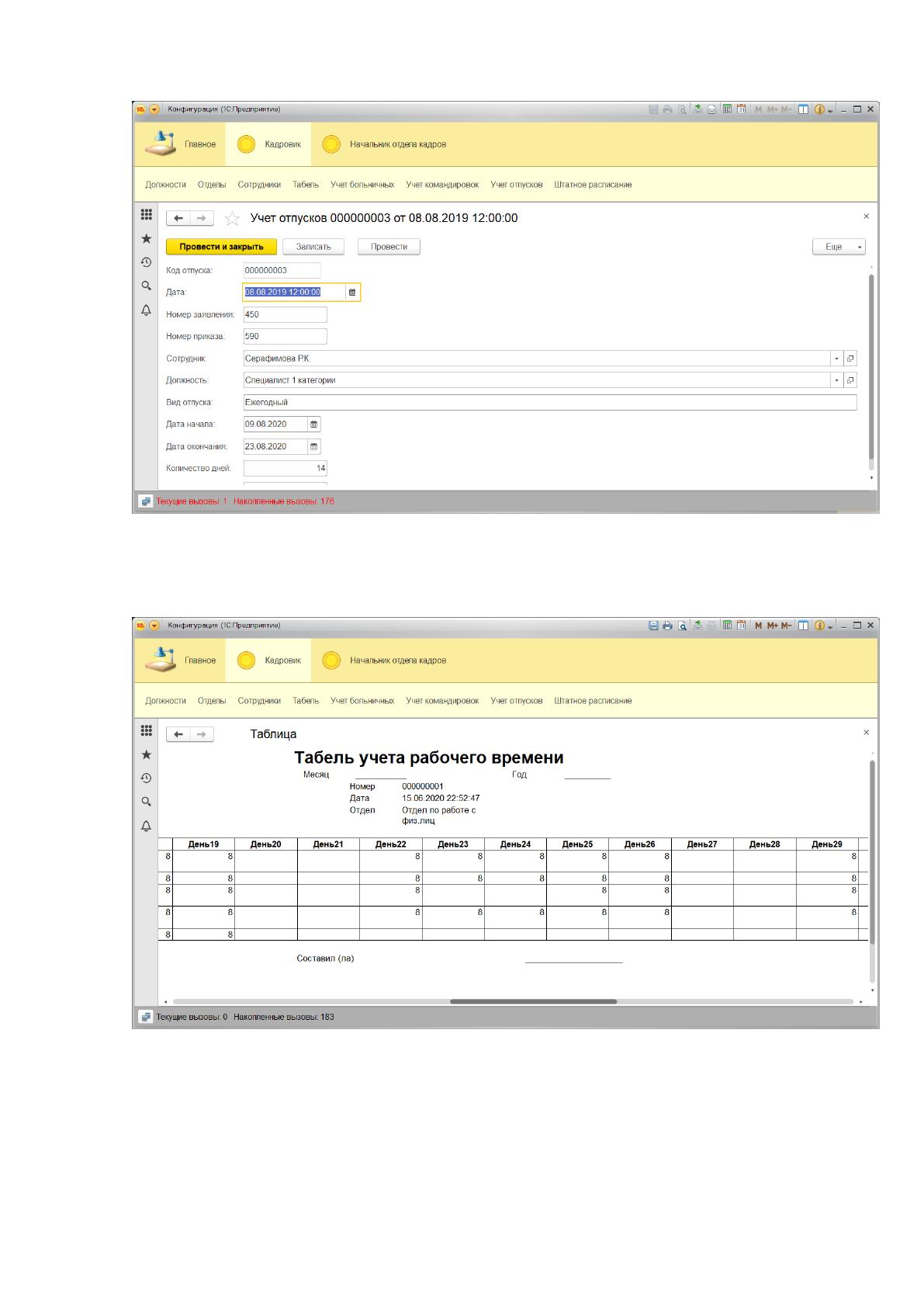Screen dimensions: 924x1307
Task: Click the Провести button
Action: point(389,247)
